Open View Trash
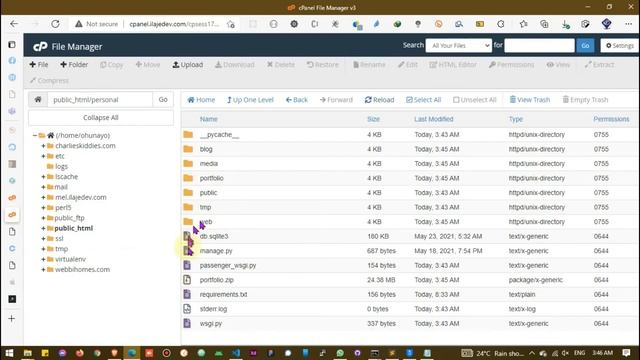Screen dimensions: 640x360 530,100
